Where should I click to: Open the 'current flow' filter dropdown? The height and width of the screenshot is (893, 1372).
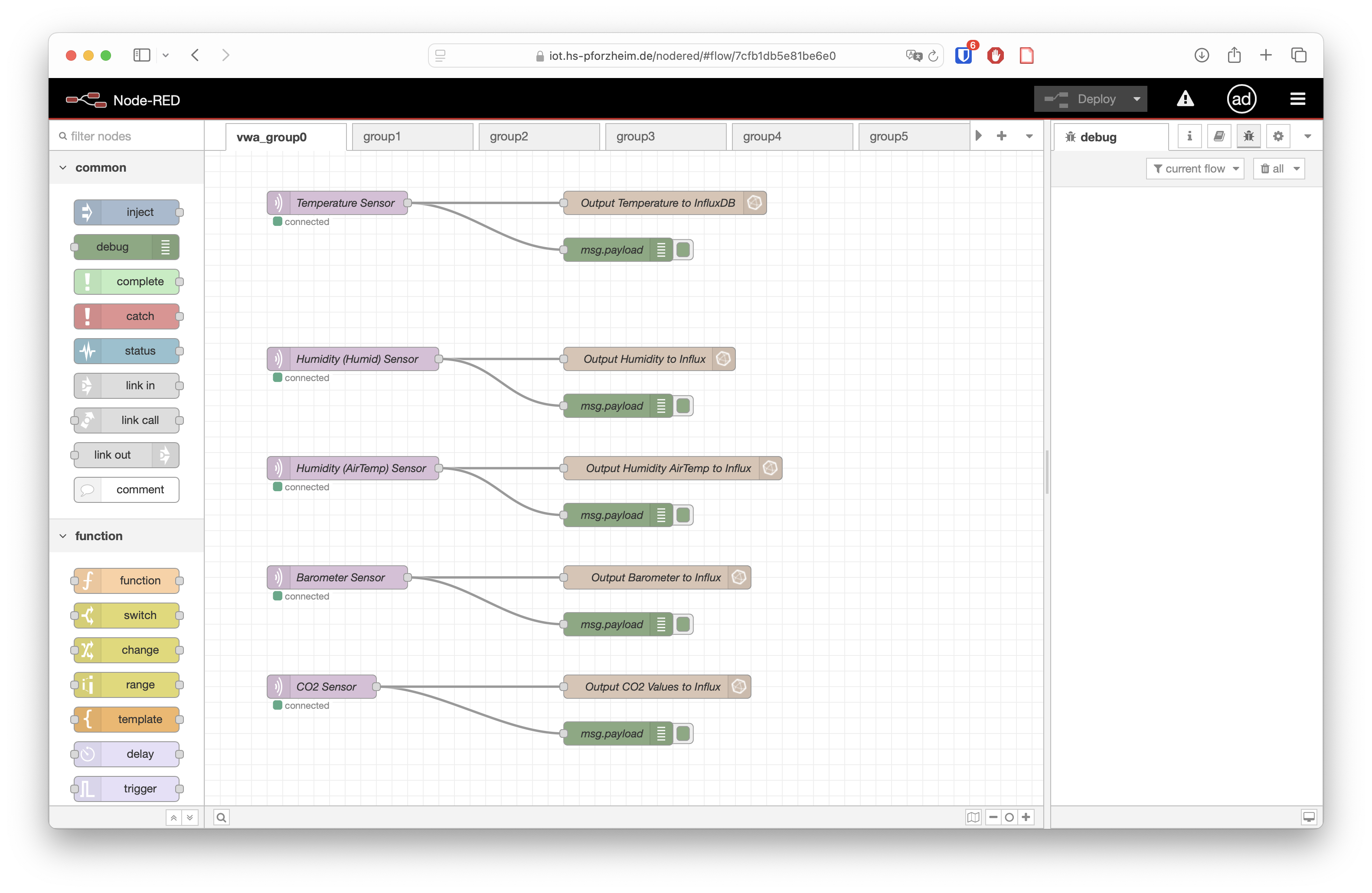[x=1195, y=168]
